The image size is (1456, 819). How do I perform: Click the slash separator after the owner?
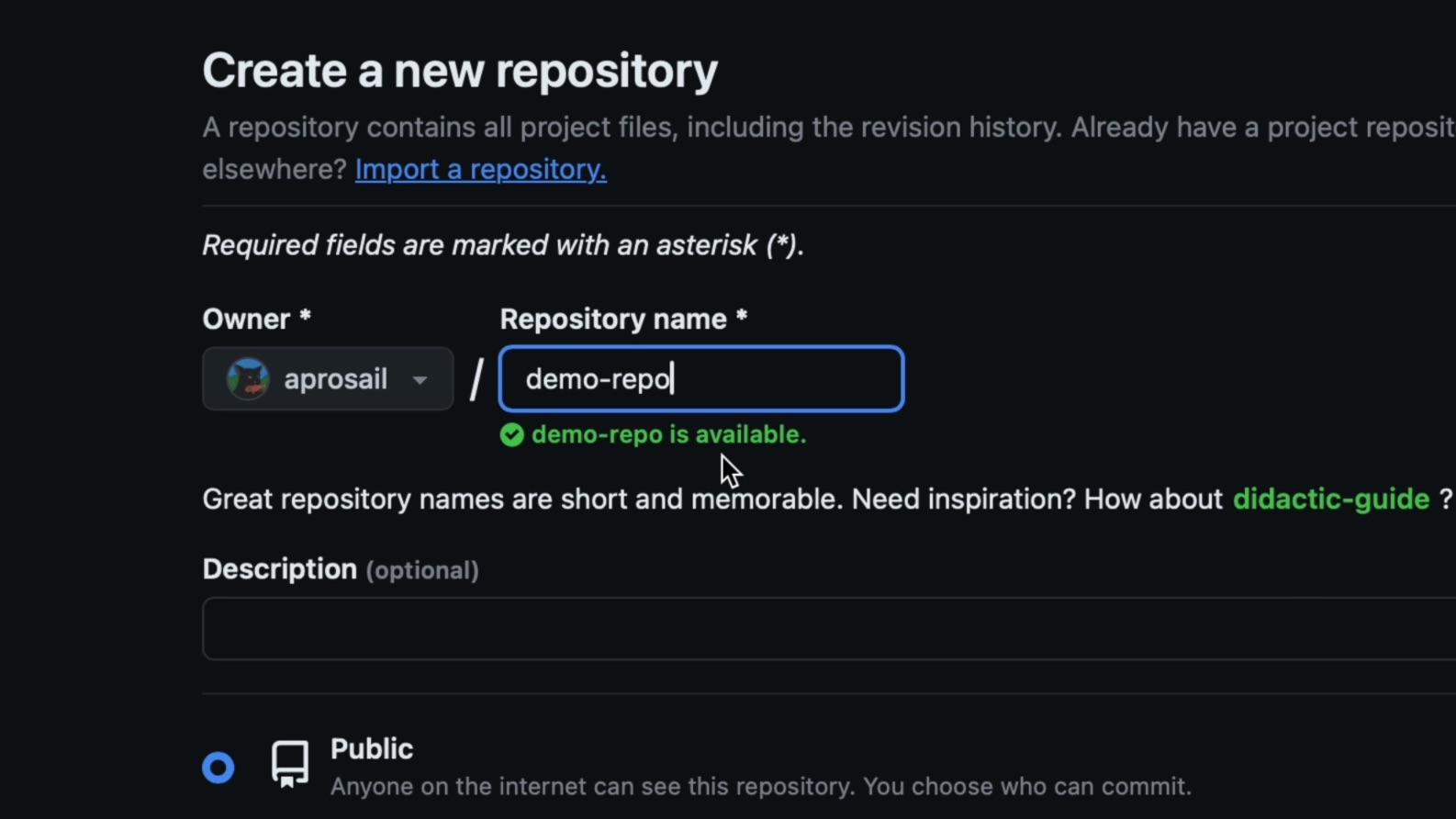pyautogui.click(x=476, y=379)
